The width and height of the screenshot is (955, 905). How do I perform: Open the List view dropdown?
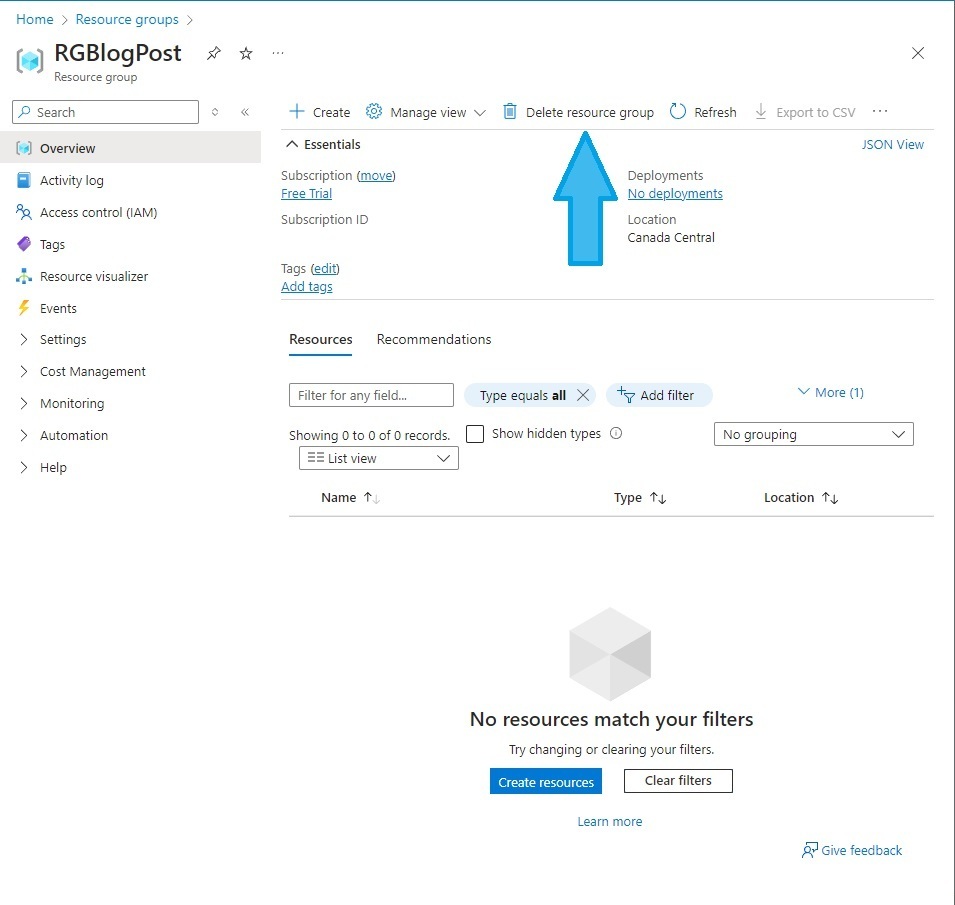pos(378,458)
